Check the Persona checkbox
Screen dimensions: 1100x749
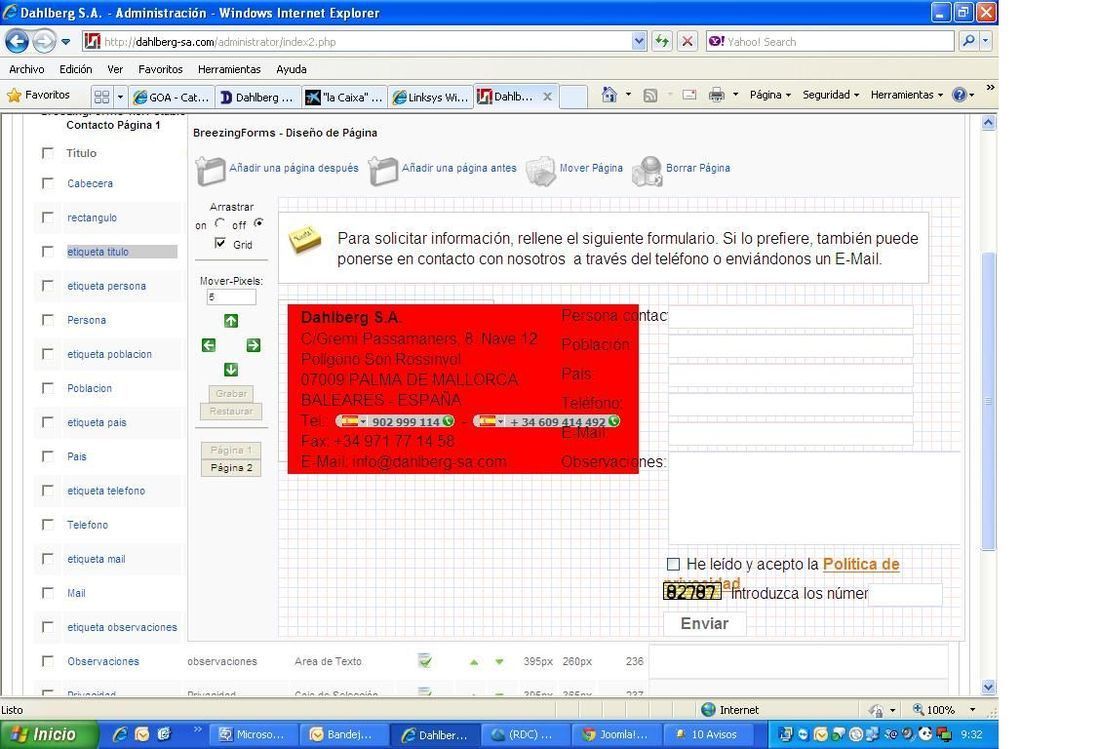click(x=48, y=320)
